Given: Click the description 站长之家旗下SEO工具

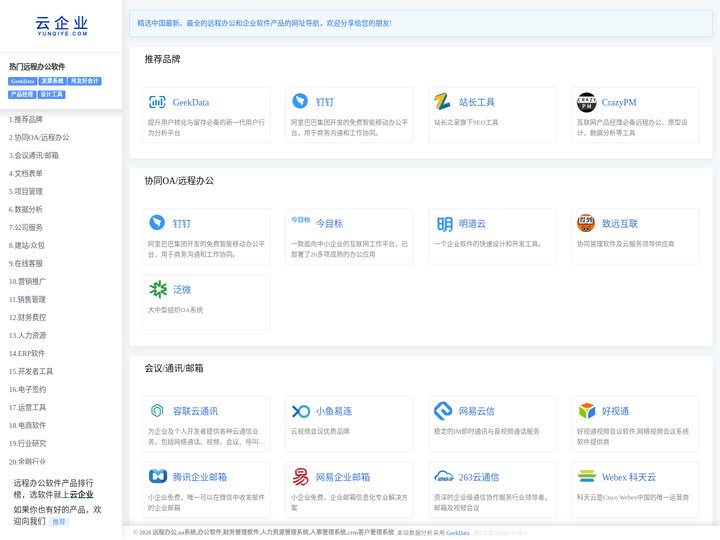Looking at the screenshot, I should pyautogui.click(x=466, y=123).
